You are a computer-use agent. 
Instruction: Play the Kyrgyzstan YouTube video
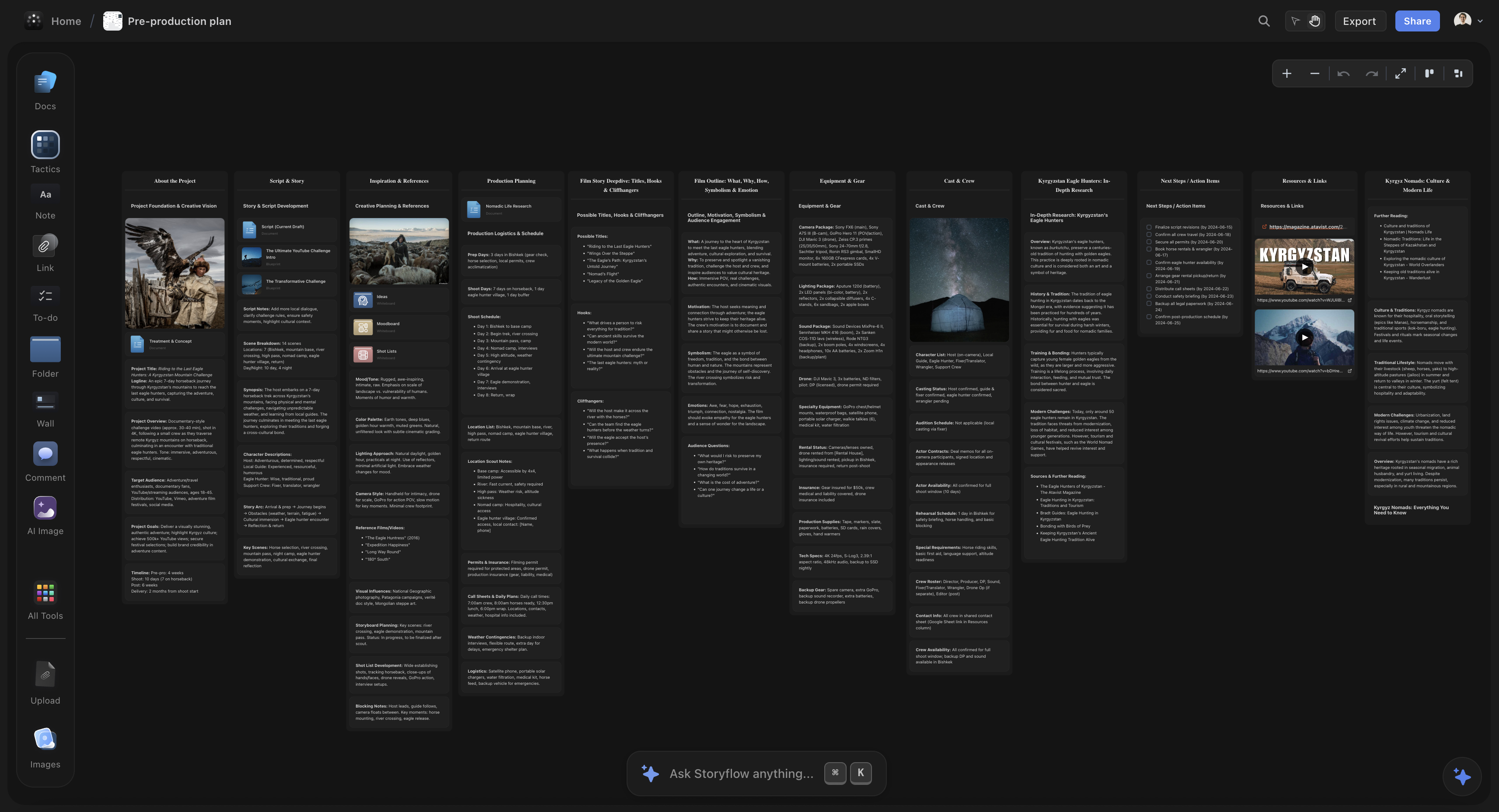point(1304,267)
